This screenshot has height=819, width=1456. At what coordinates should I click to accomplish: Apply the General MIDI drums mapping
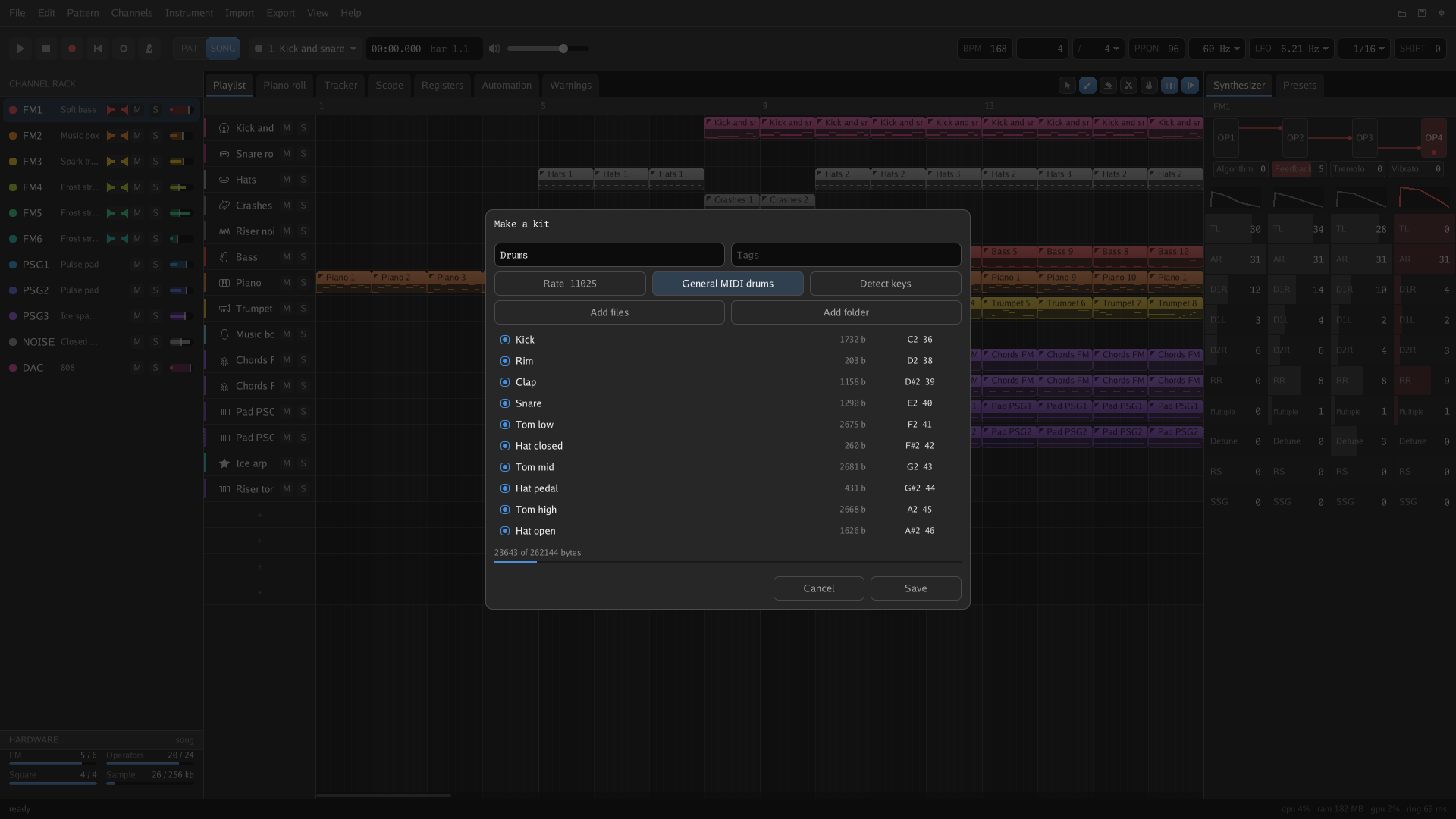pyautogui.click(x=728, y=284)
